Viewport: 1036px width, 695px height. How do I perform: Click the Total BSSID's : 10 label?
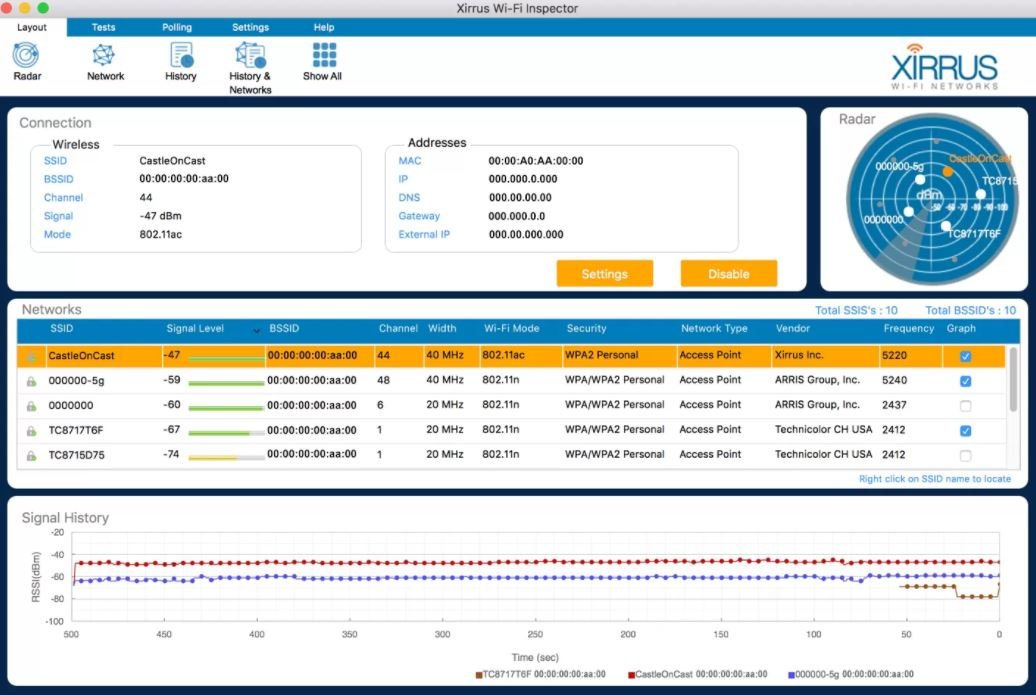[x=970, y=311]
